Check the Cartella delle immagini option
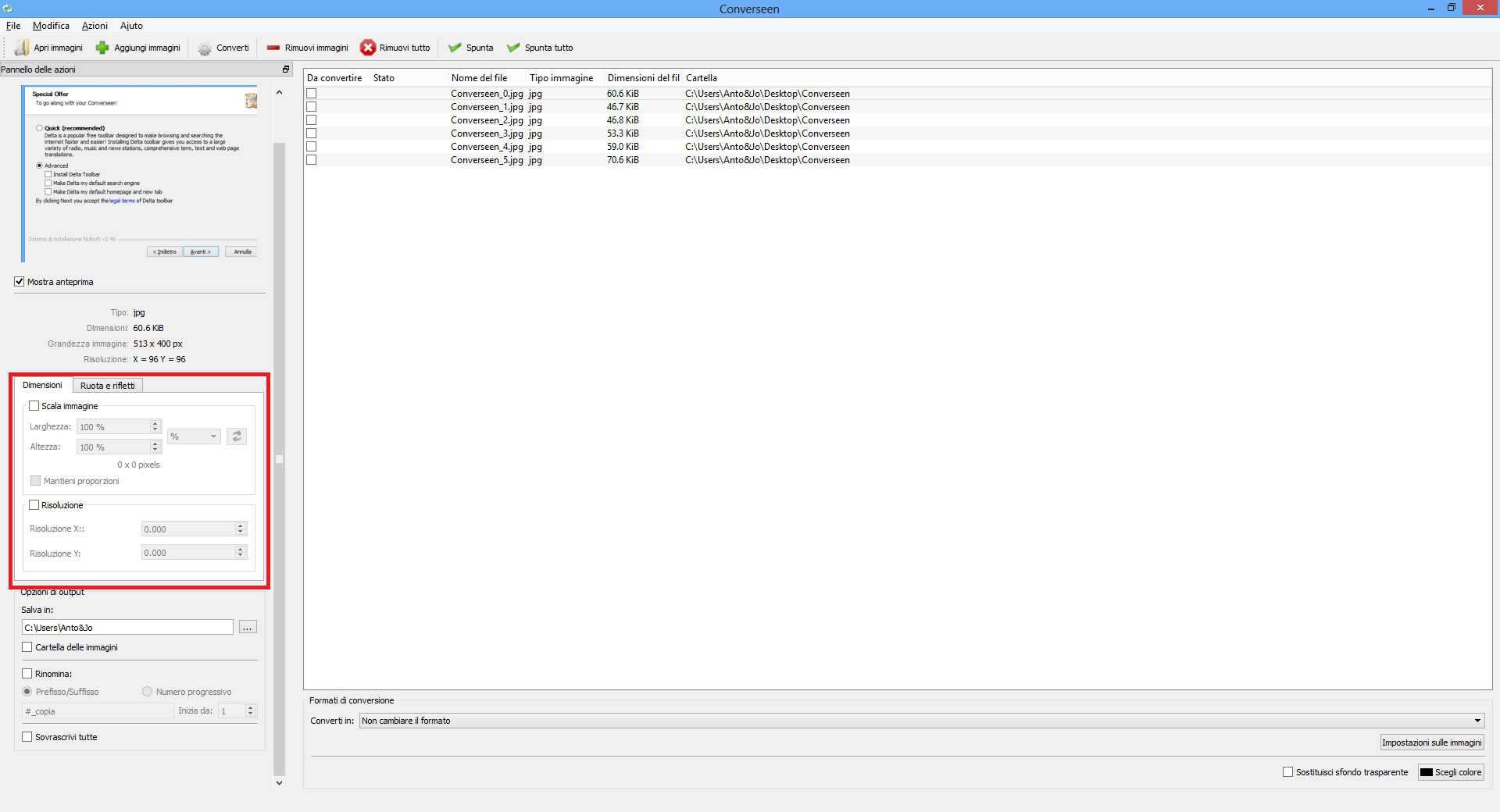Image resolution: width=1500 pixels, height=812 pixels. pos(27,647)
